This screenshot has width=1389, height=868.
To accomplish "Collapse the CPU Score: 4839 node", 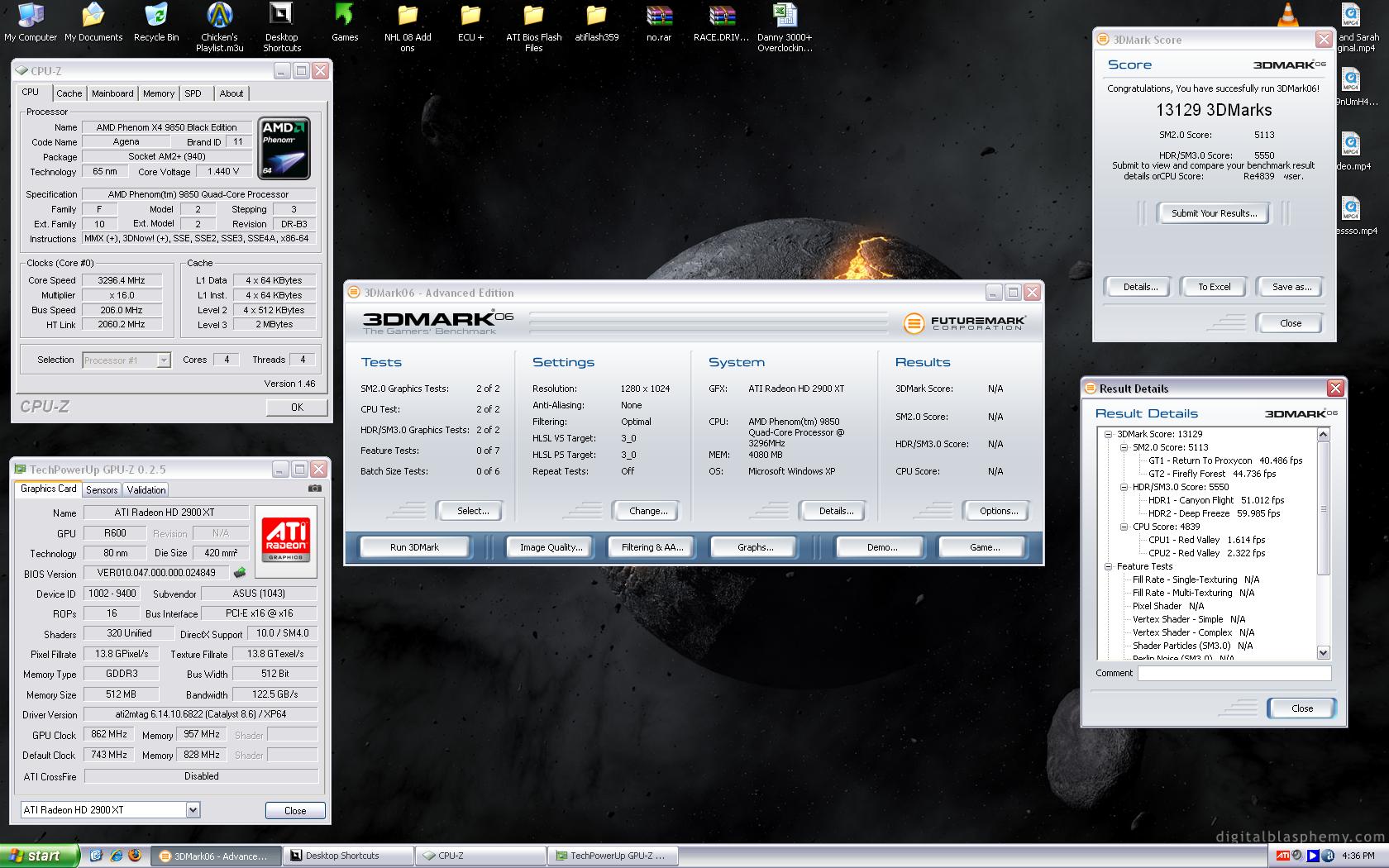I will click(x=1124, y=527).
